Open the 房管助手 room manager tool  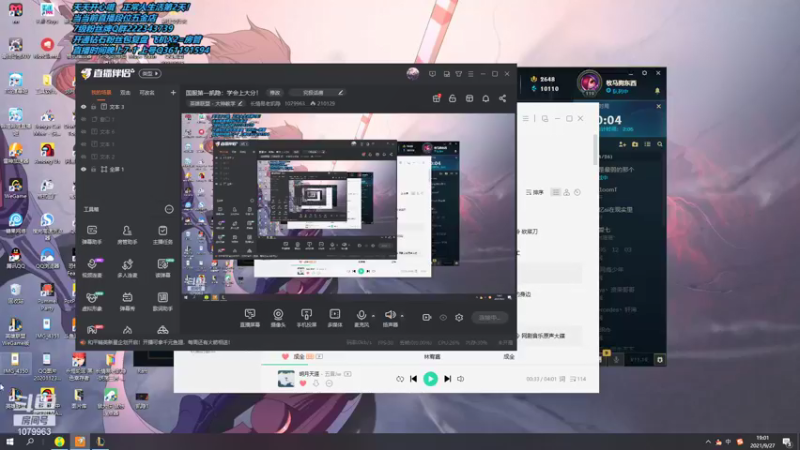[127, 234]
